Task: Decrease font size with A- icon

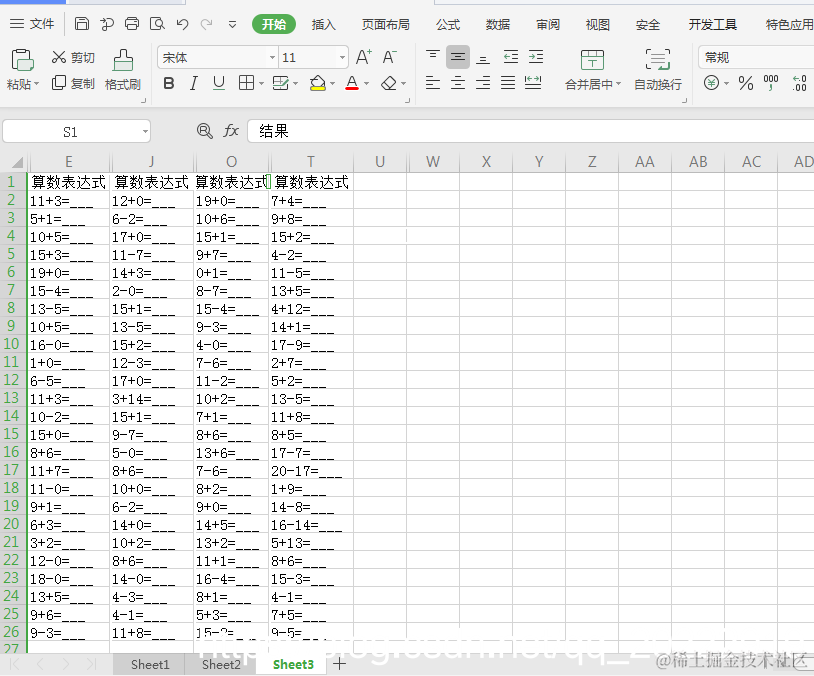Action: pos(389,57)
